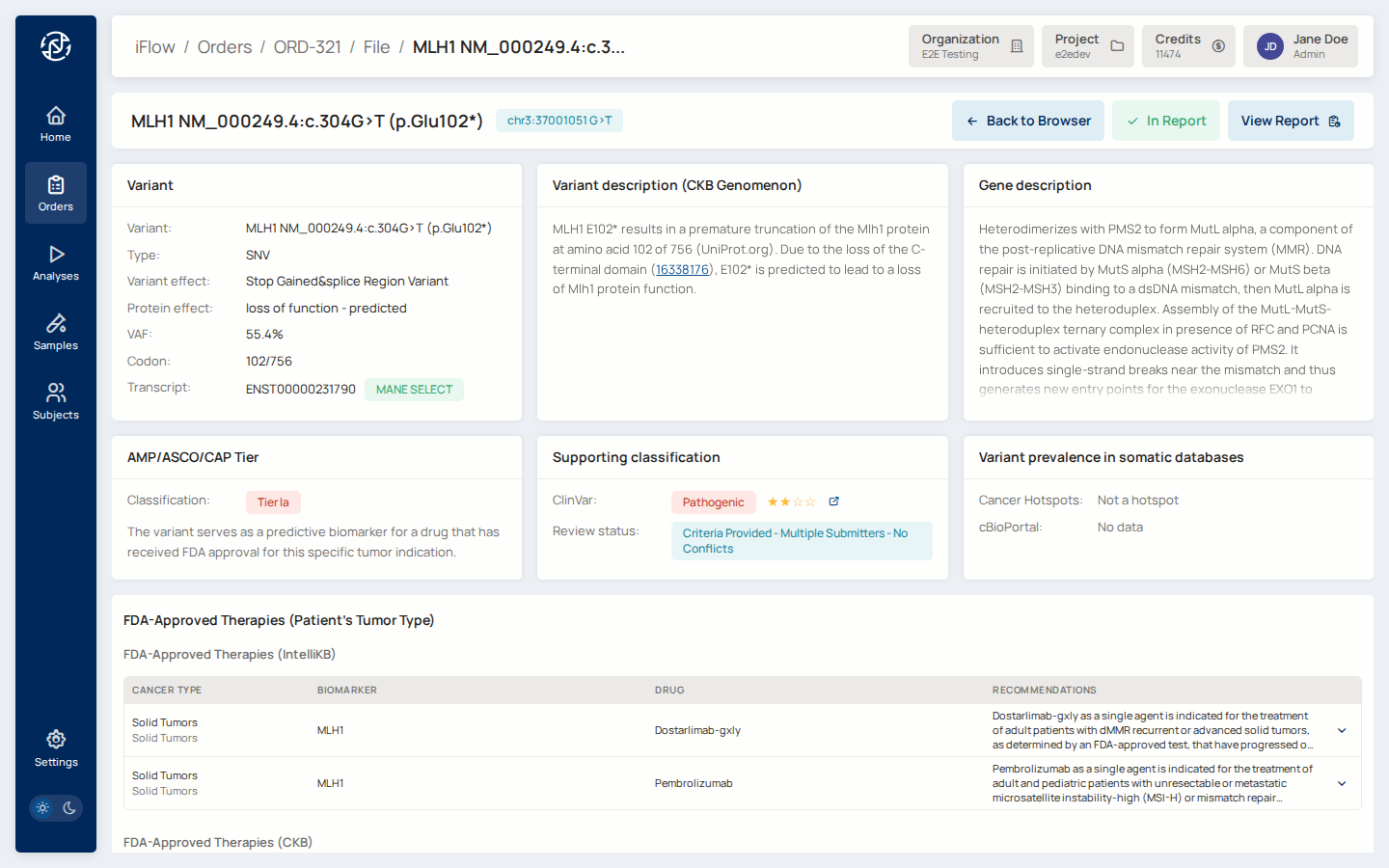
Task: Navigate to Orders breadcrumb
Action: point(225,47)
